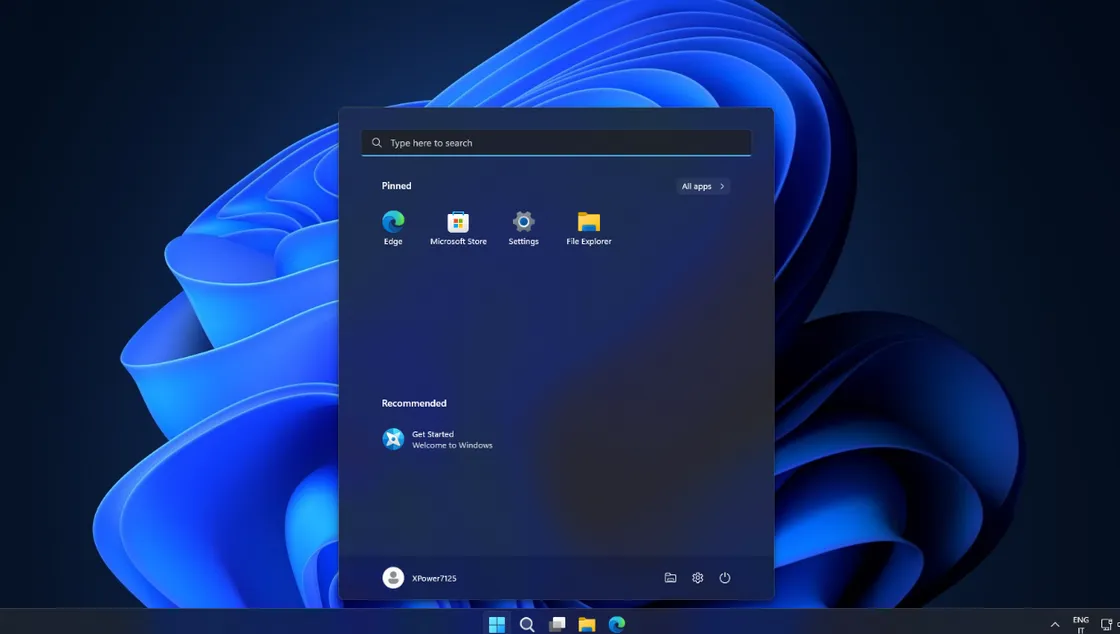Open the settings gear beside the power button

tap(697, 577)
